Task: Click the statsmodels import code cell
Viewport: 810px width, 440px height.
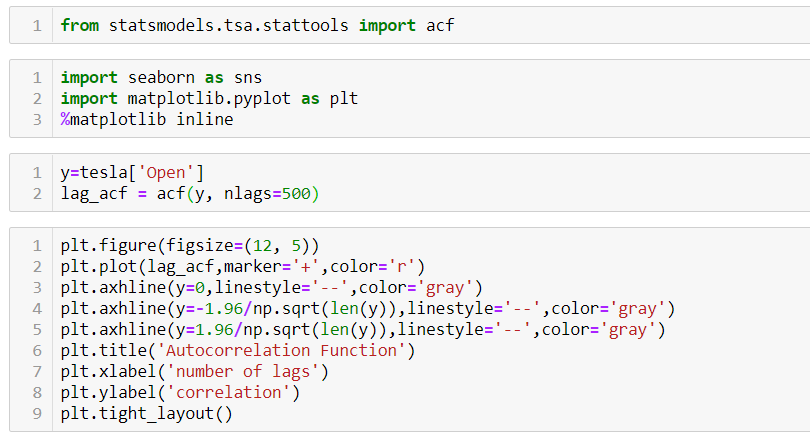Action: coord(410,25)
